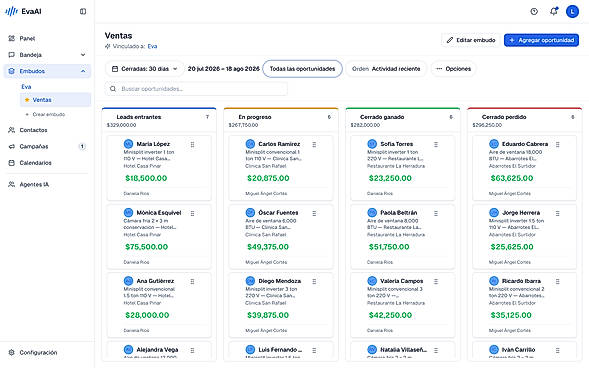Open options menu on Luis Fernando card
The width and height of the screenshot is (589, 368).
point(314,350)
